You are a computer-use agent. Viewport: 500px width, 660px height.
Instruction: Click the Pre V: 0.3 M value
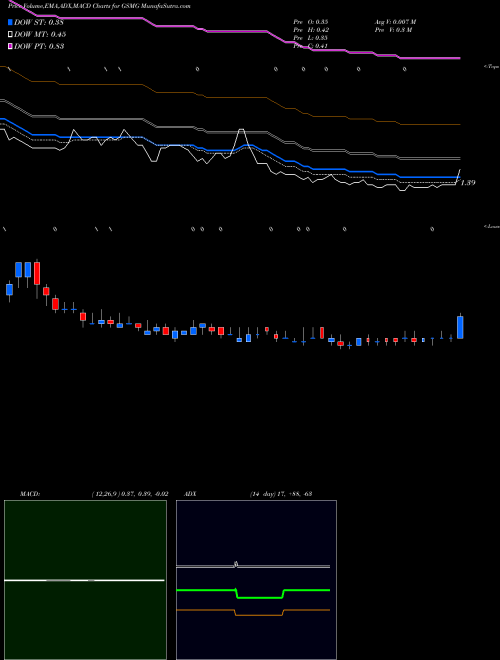pos(393,30)
